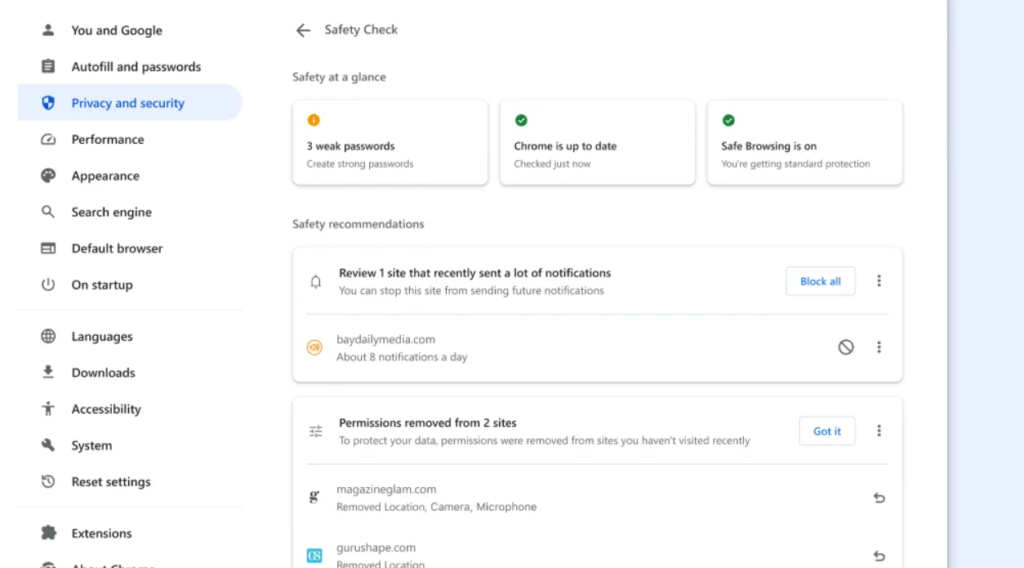Screen dimensions: 1024x568
Task: Click the puzzle piece icon beside Extensions
Action: pyautogui.click(x=48, y=533)
